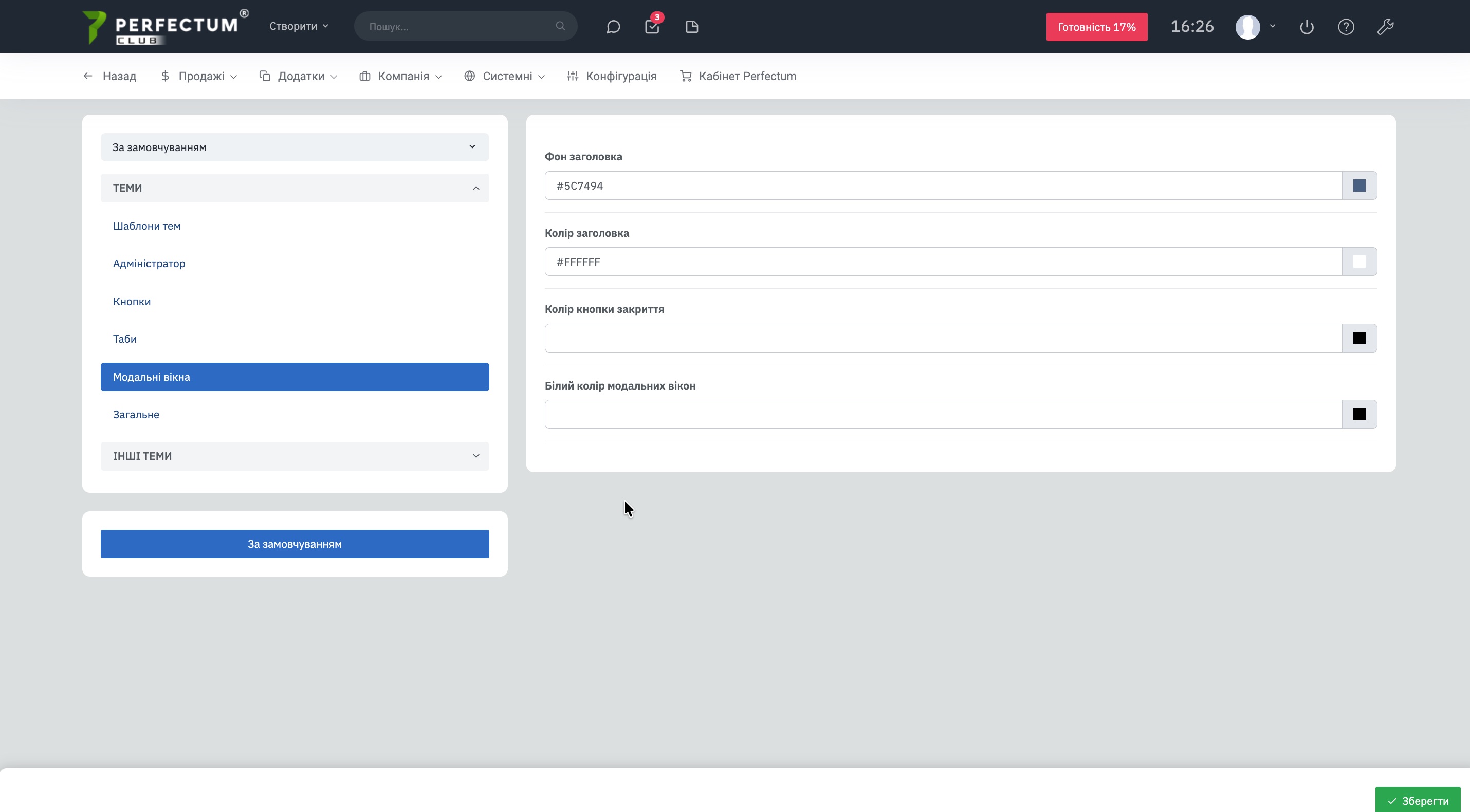Click the notes document icon

(692, 27)
